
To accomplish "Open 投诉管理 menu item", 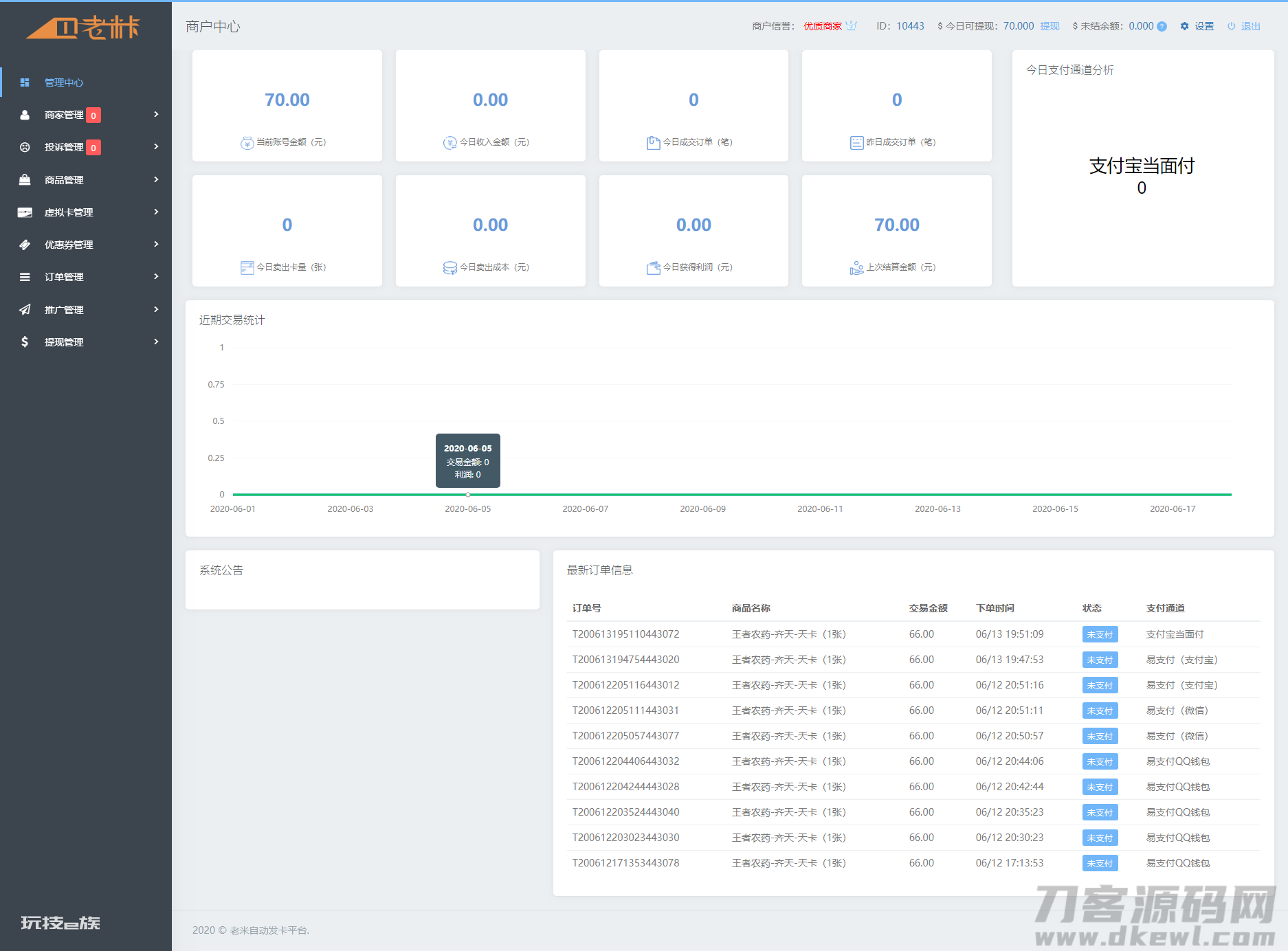I will [86, 147].
